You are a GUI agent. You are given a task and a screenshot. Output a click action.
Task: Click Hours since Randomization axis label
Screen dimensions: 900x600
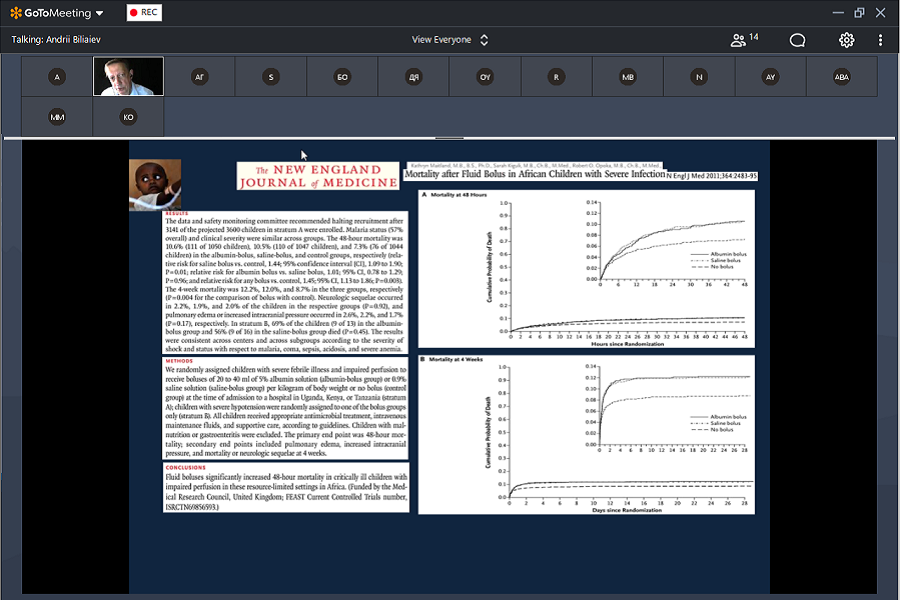[x=627, y=344]
